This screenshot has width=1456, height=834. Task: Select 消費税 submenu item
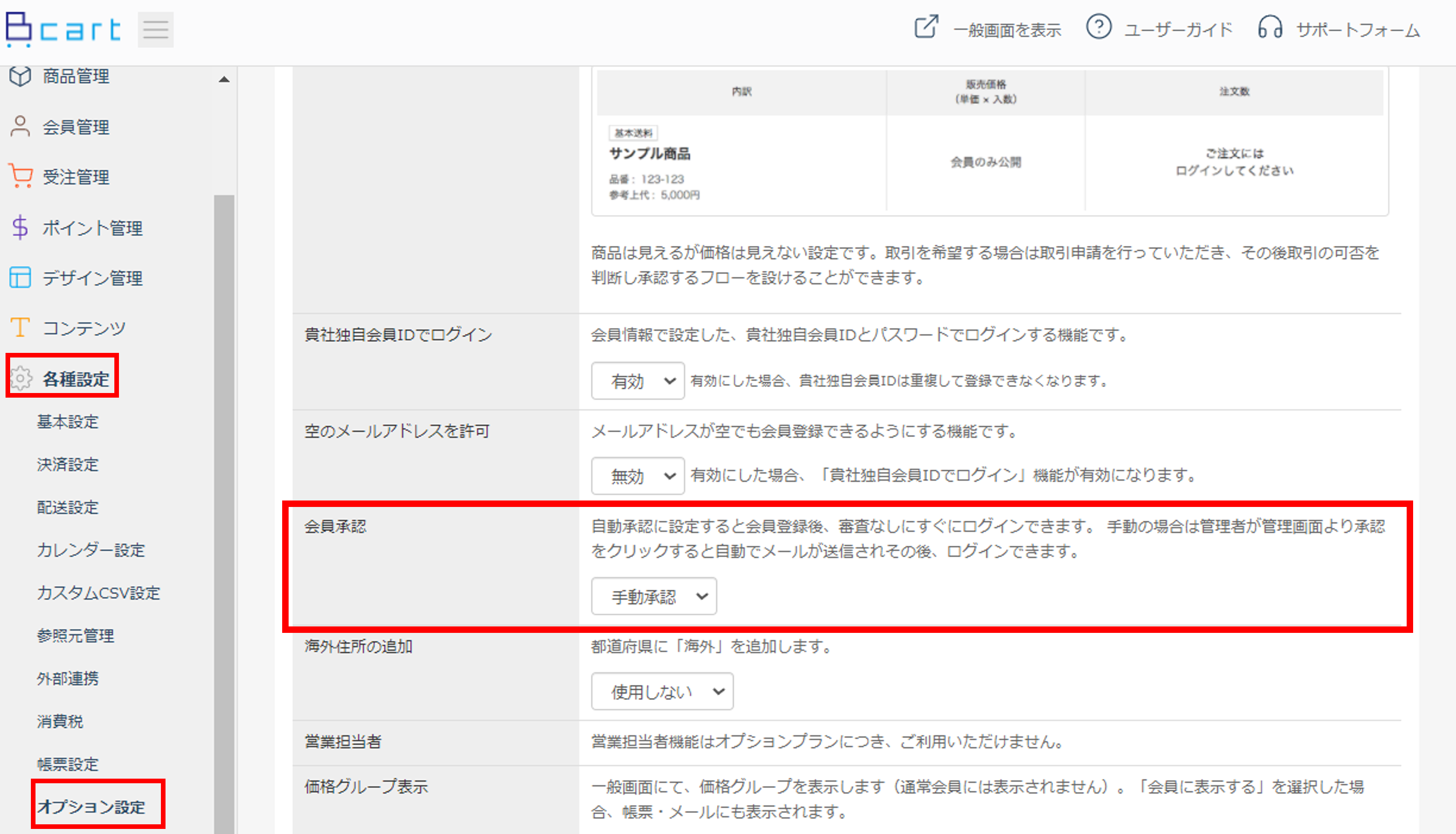click(60, 721)
